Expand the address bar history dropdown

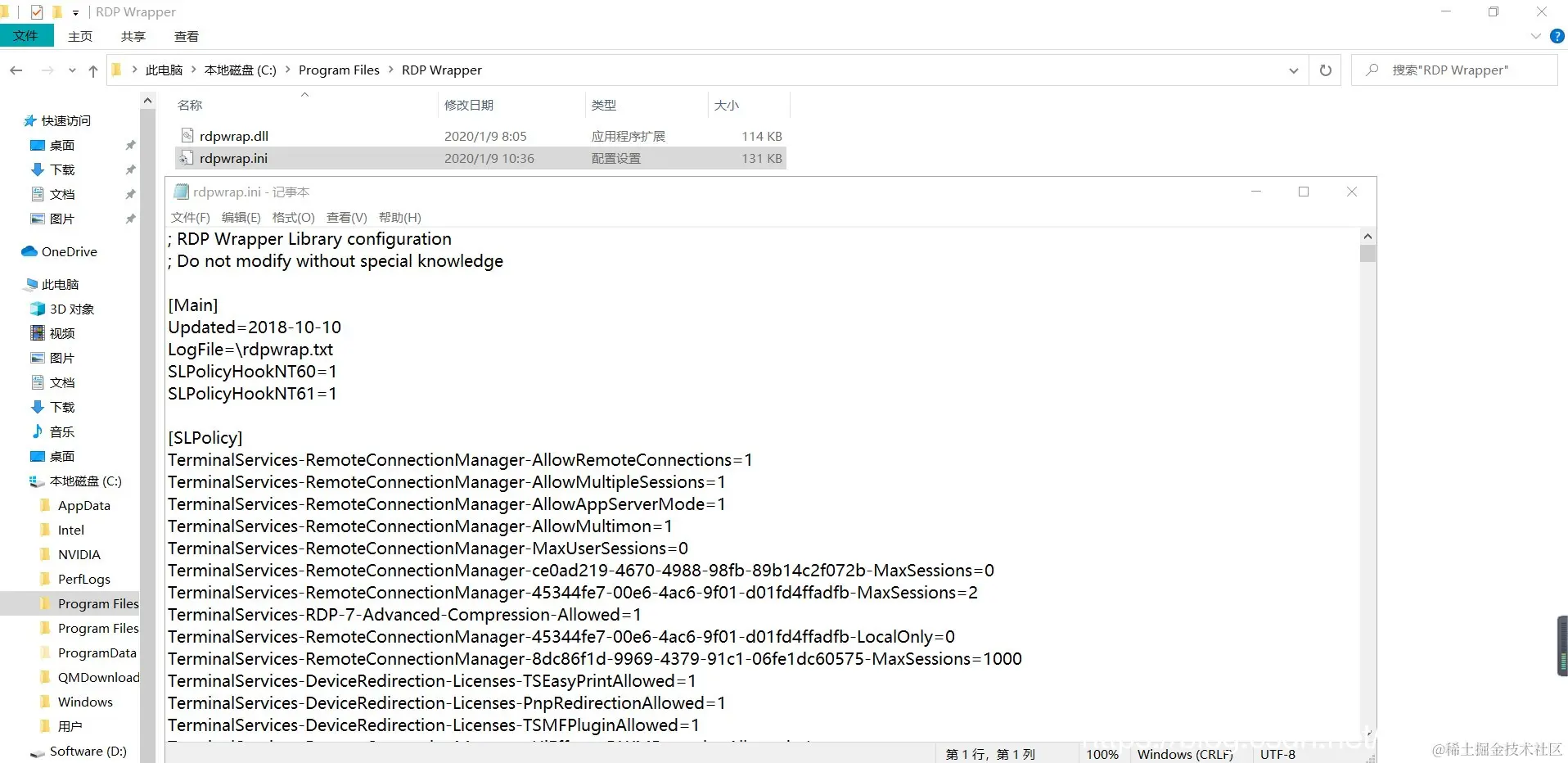coord(1294,70)
